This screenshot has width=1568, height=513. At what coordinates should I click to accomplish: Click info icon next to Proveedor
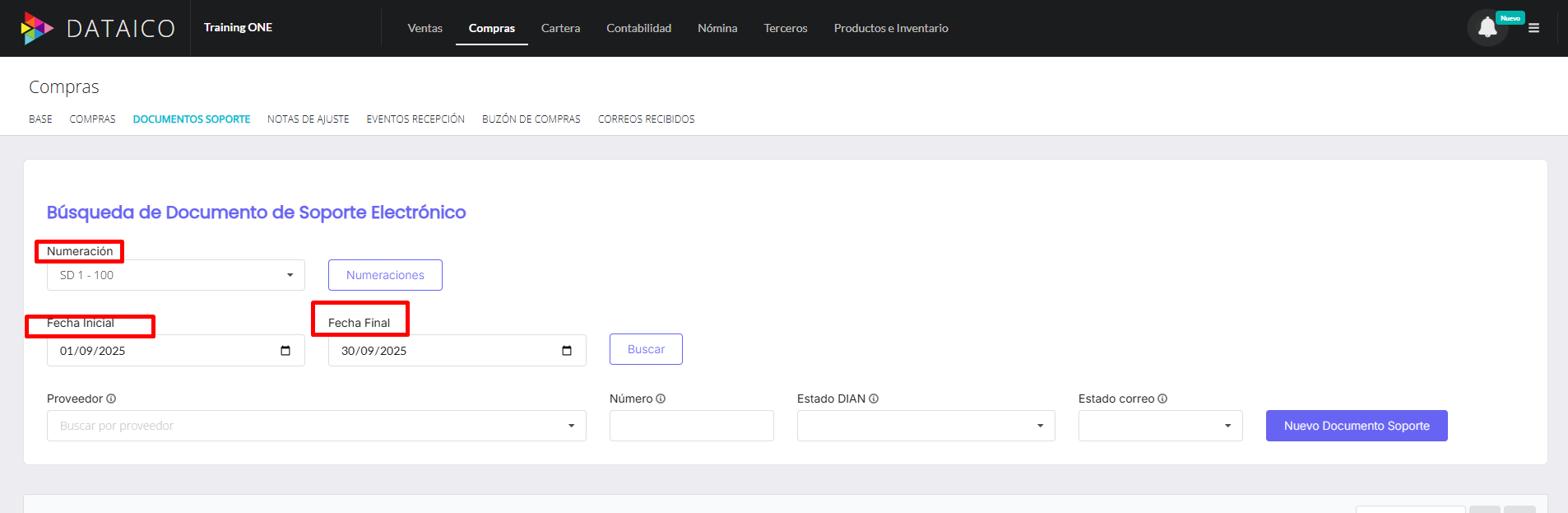coord(111,399)
